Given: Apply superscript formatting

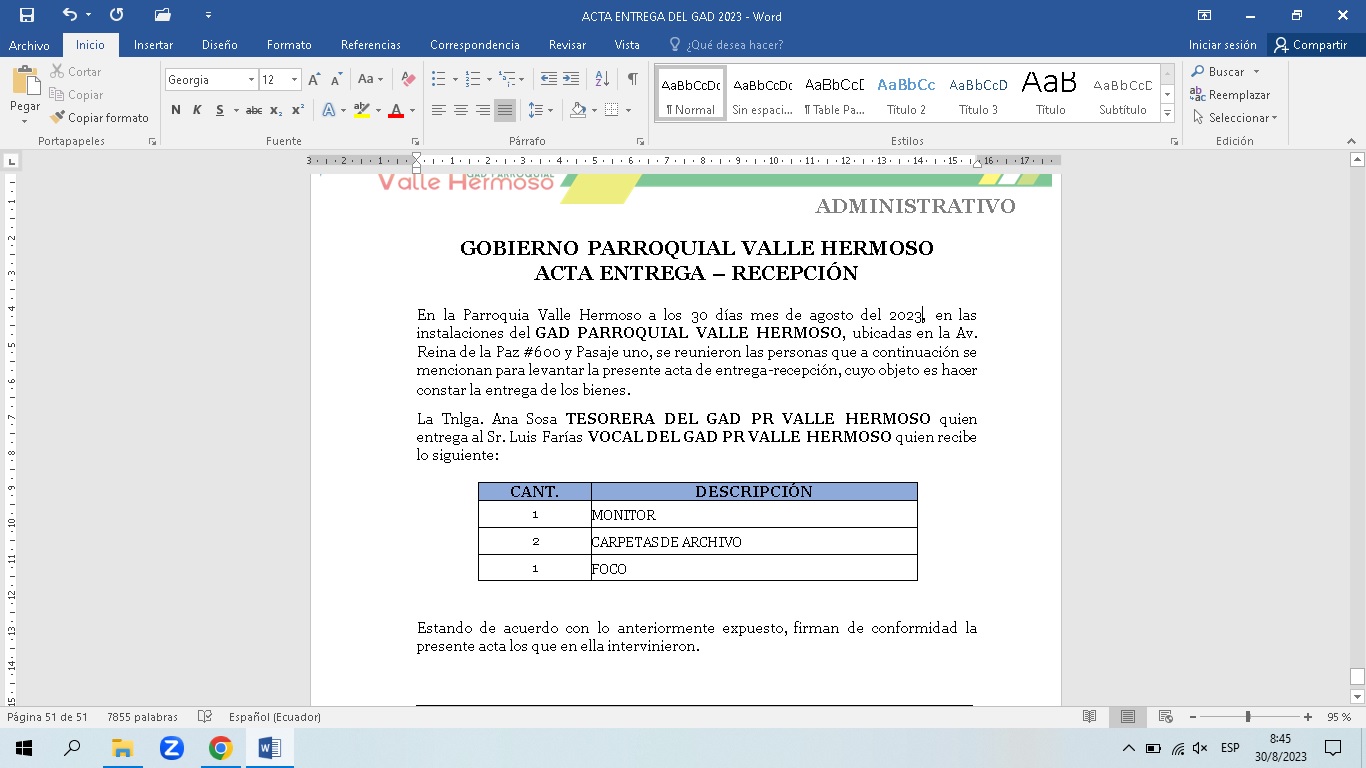Looking at the screenshot, I should (x=298, y=110).
